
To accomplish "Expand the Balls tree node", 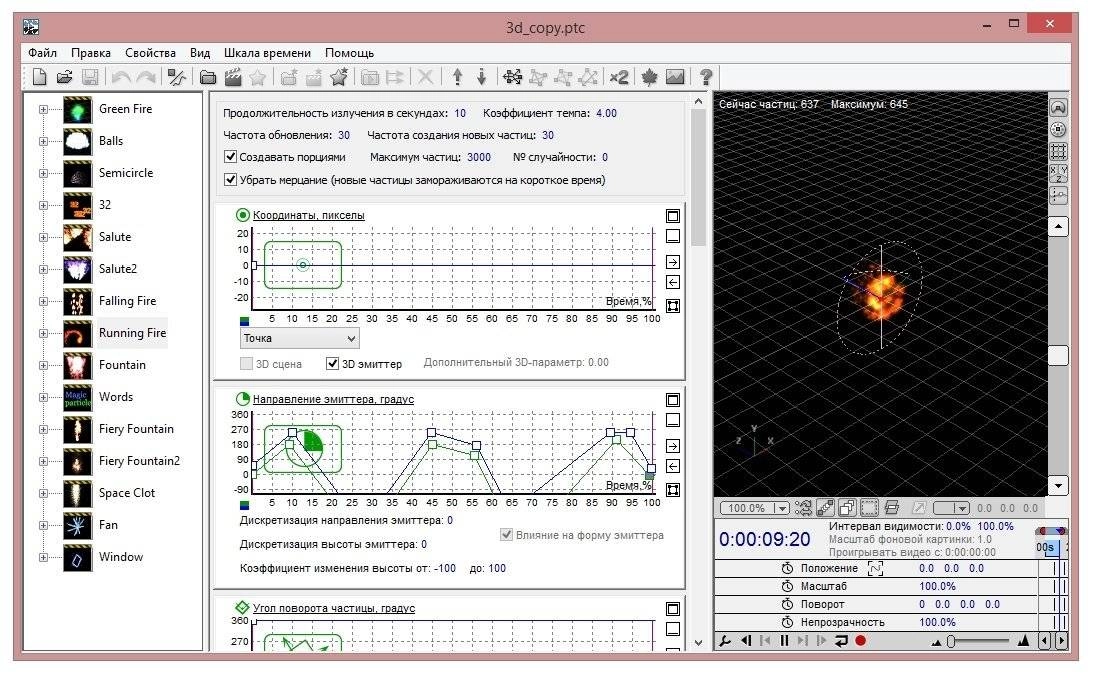I will (x=43, y=141).
